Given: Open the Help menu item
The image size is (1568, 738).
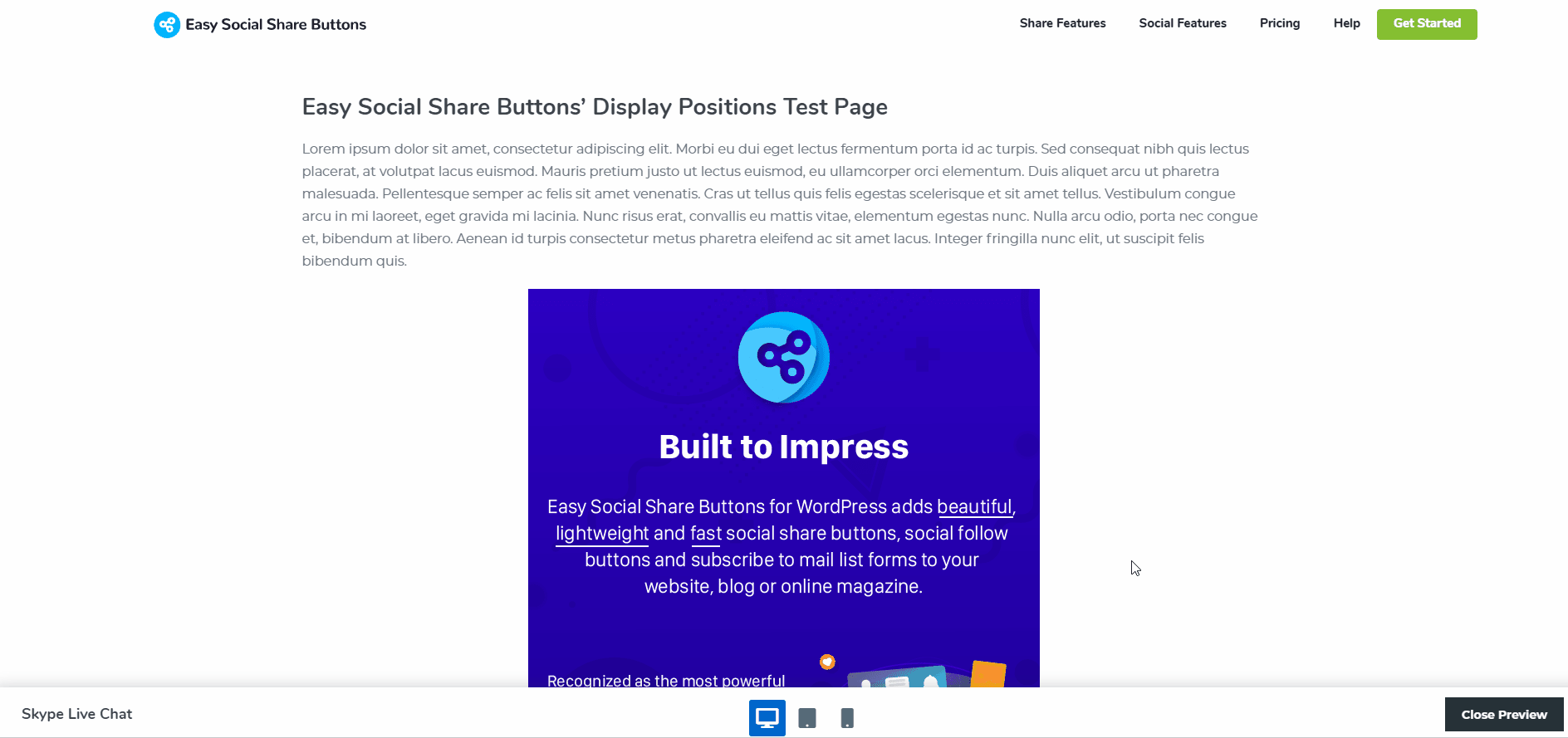Looking at the screenshot, I should 1346,23.
